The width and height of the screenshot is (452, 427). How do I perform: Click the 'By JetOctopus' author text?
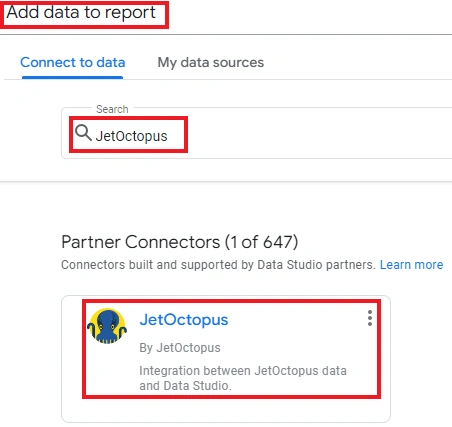(180, 348)
